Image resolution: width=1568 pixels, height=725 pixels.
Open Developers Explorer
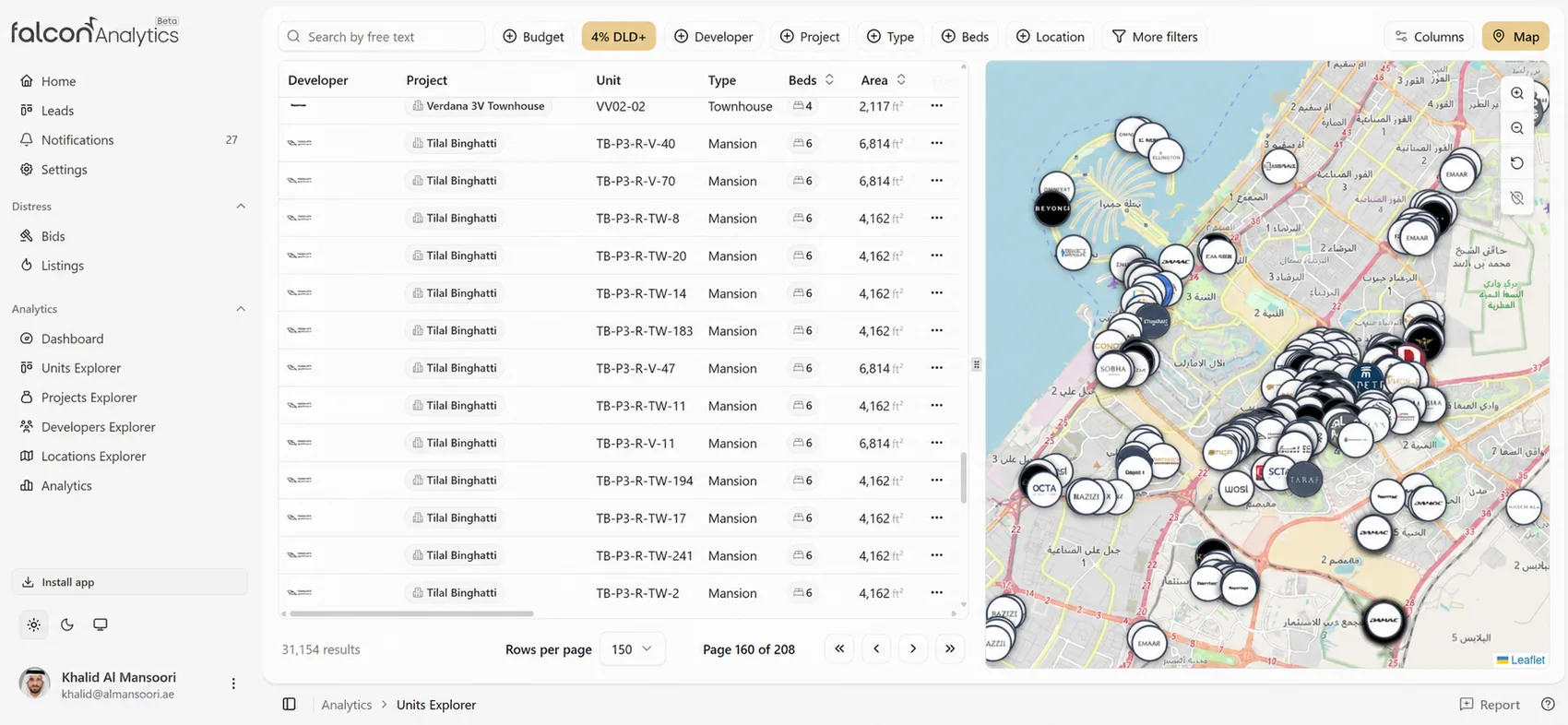tap(98, 427)
